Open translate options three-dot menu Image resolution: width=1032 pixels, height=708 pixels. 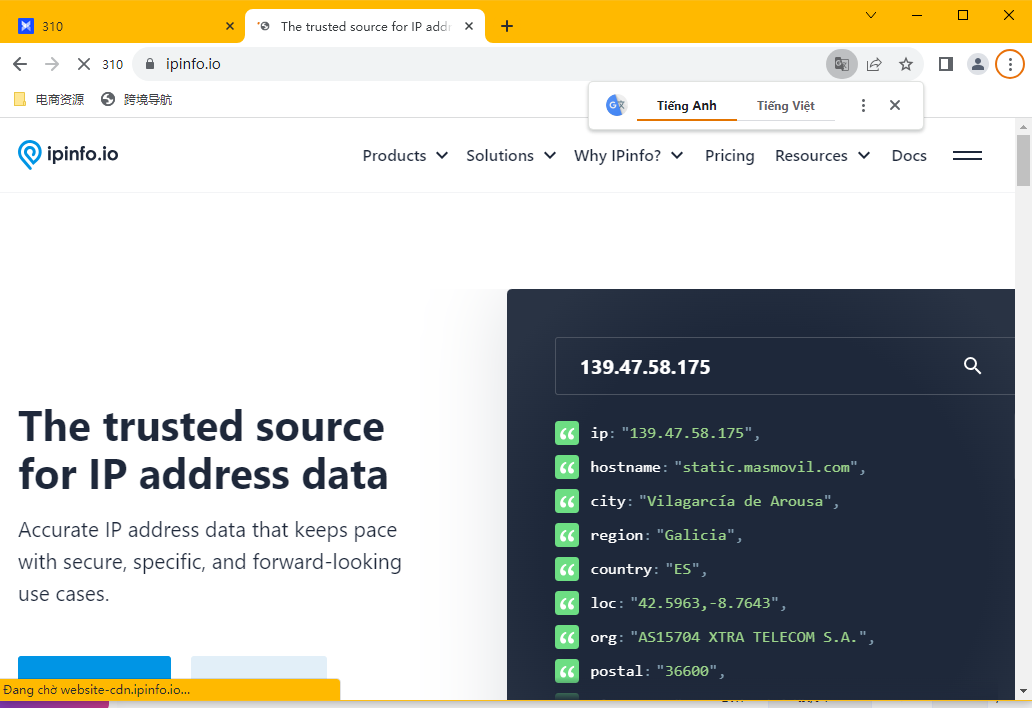pos(864,105)
